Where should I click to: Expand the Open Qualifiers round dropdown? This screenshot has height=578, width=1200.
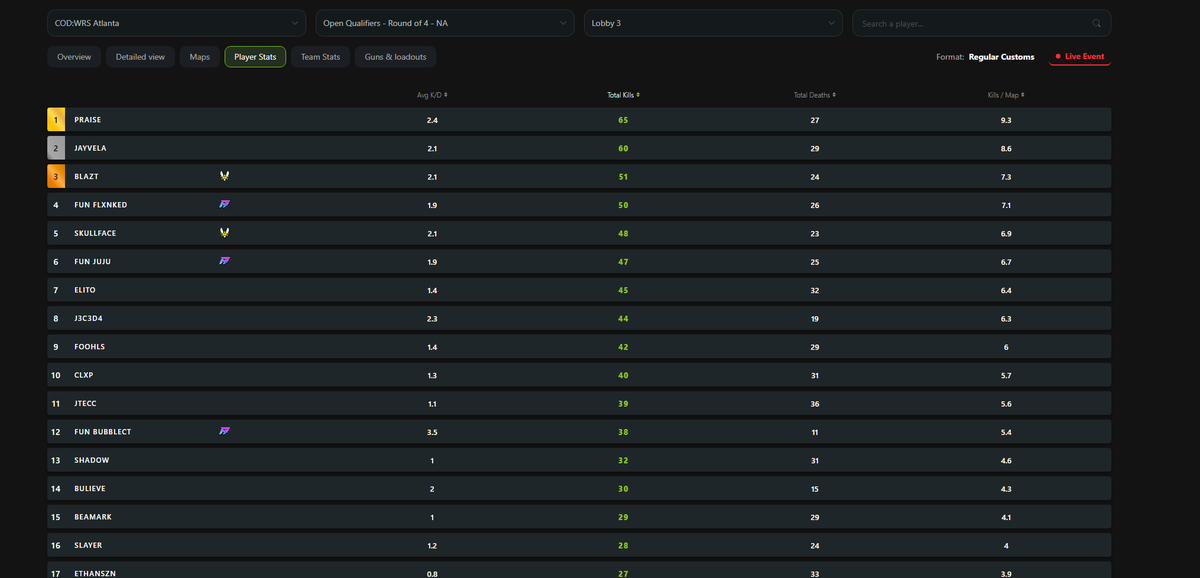click(445, 23)
